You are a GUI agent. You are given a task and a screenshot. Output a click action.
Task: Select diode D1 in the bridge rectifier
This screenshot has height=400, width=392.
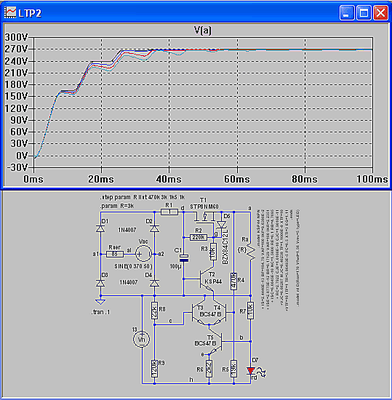100,228
